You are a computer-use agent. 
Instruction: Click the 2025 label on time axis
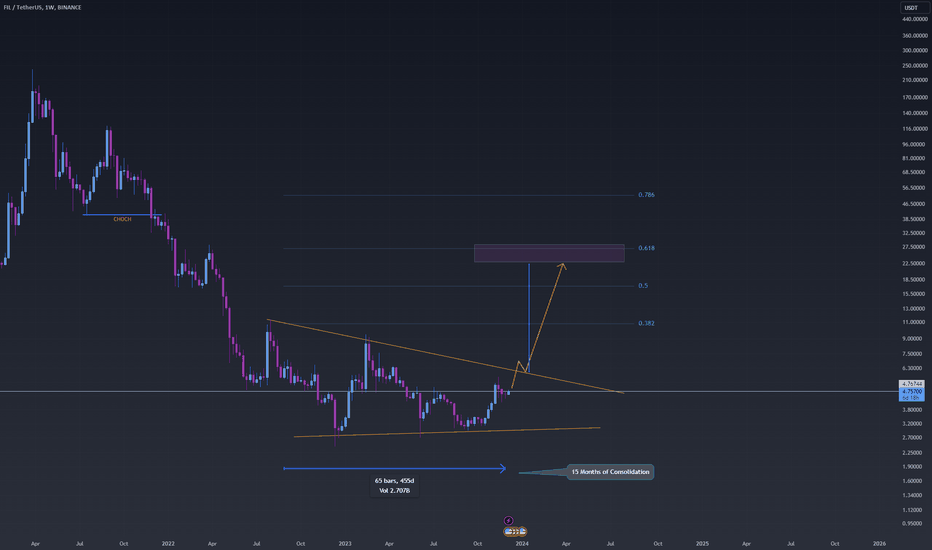coord(702,543)
